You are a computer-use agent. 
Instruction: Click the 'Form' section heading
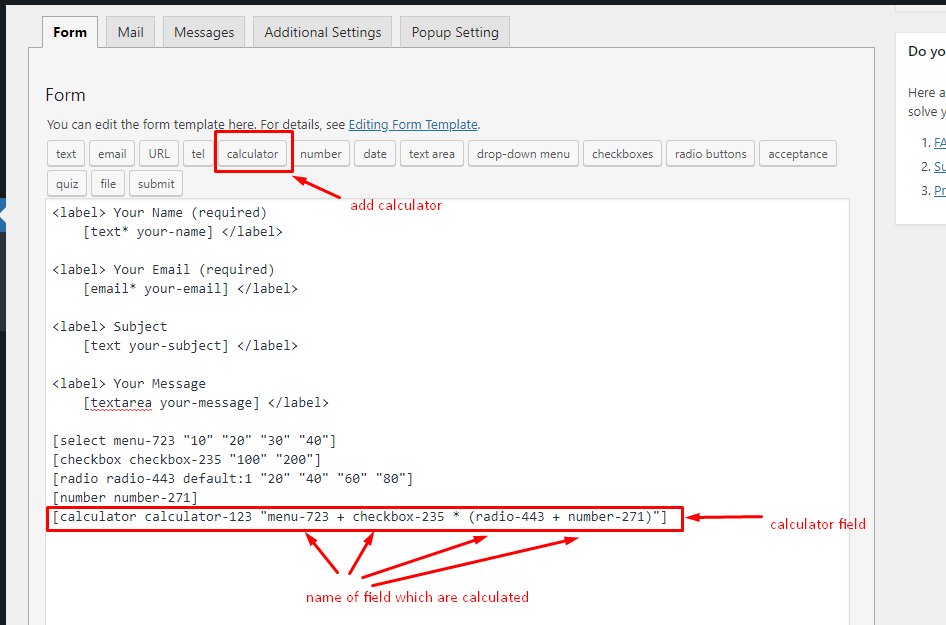[65, 95]
